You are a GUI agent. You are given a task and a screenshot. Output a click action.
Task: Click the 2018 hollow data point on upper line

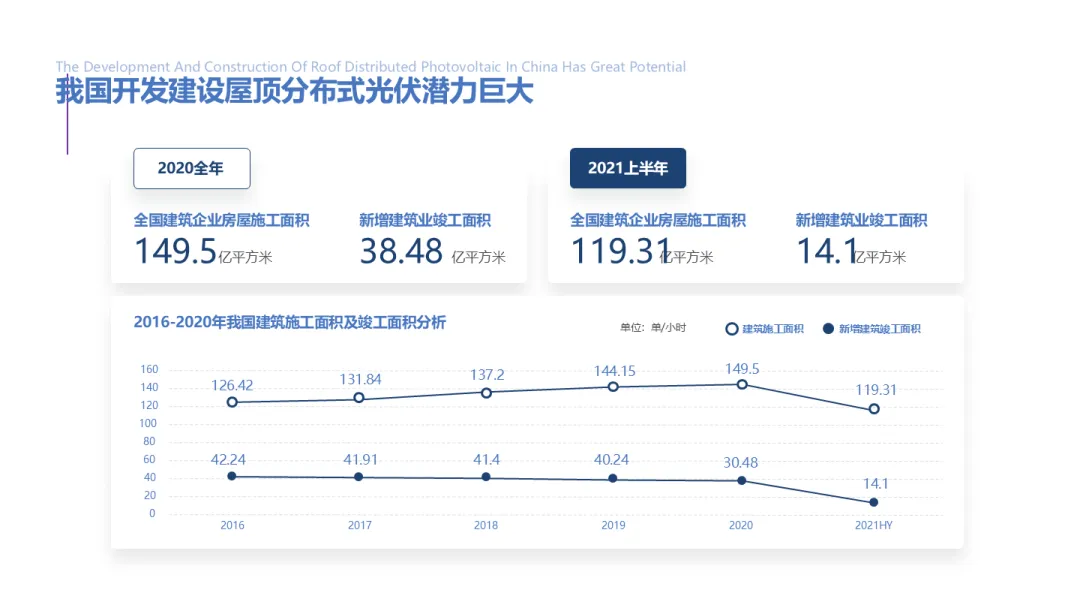click(x=486, y=393)
